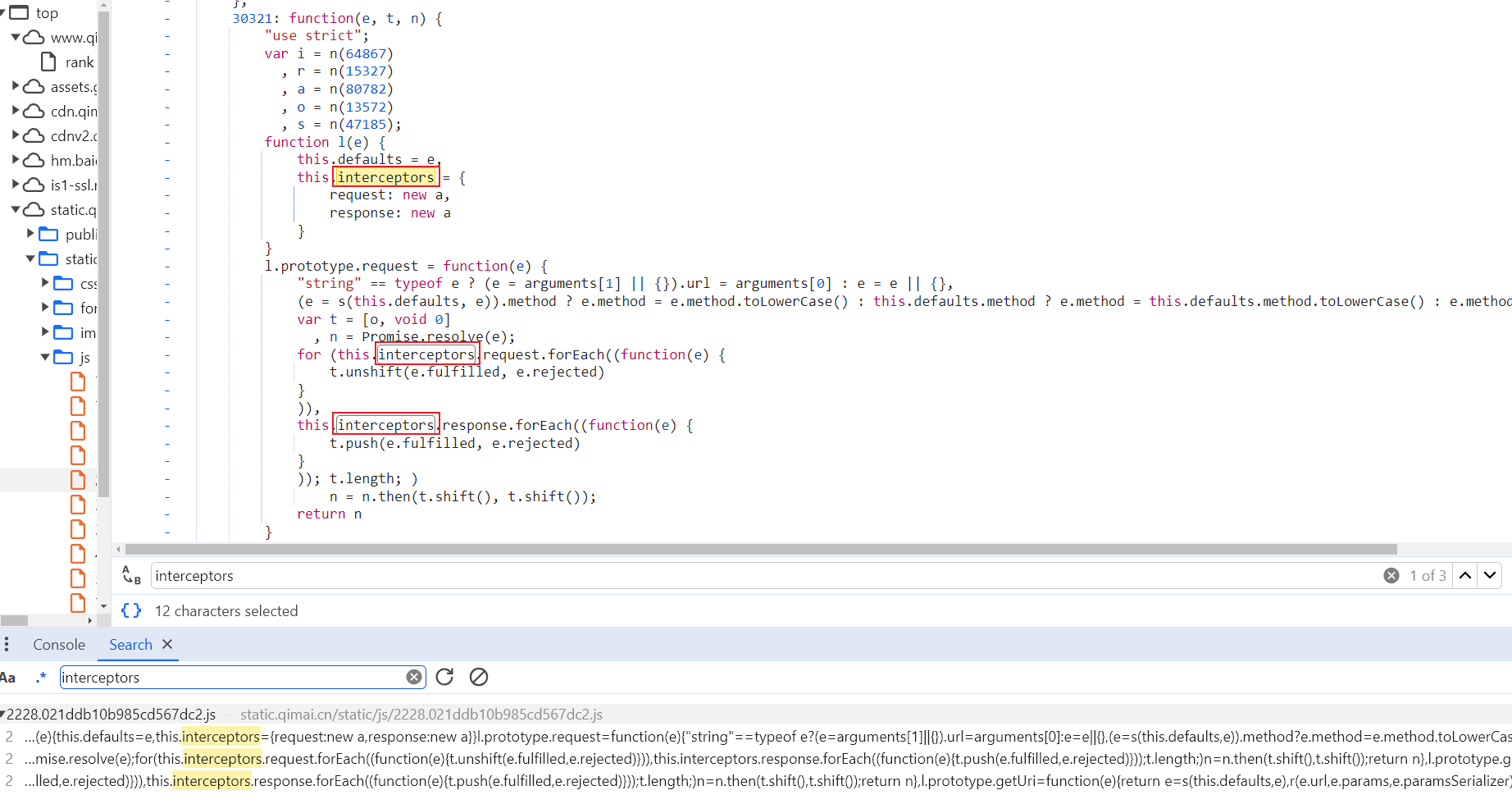The width and height of the screenshot is (1512, 804).
Task: Click the file tree horizontal scrollbar thumb
Action: pos(14,620)
